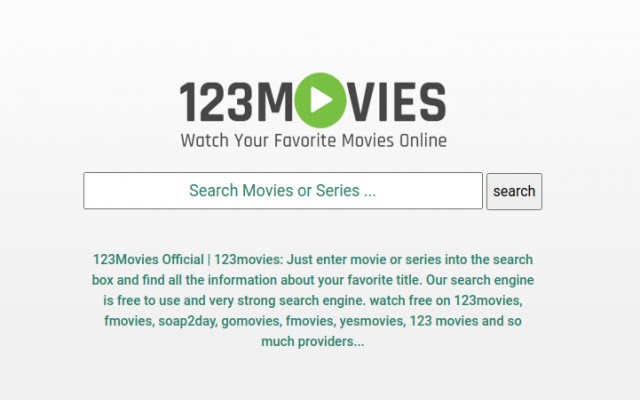Click the word 'gomovies' in description
Image resolution: width=640 pixels, height=400 pixels.
(x=251, y=321)
